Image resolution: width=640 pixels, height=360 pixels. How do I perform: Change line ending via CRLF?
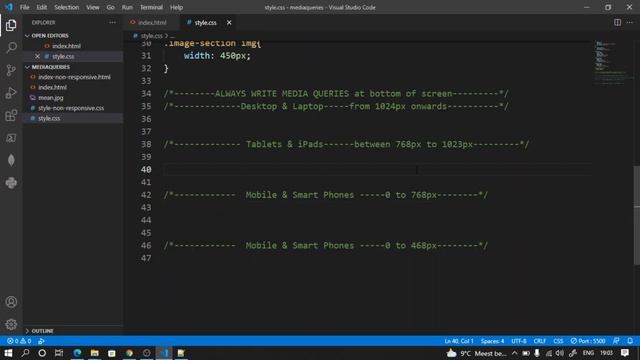[540, 341]
